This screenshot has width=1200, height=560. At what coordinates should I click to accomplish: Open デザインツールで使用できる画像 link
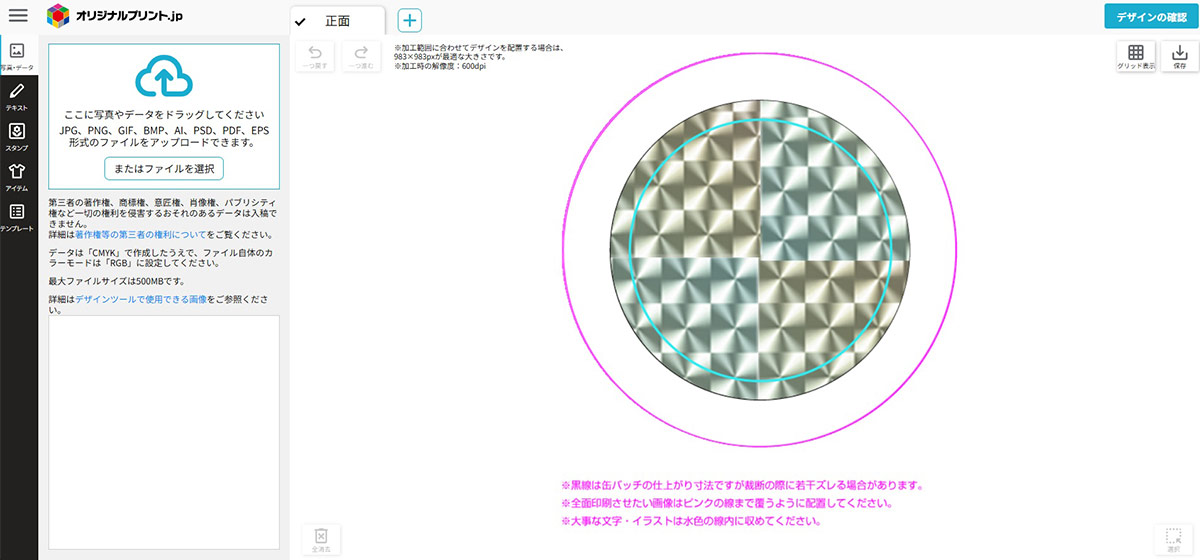[x=141, y=299]
